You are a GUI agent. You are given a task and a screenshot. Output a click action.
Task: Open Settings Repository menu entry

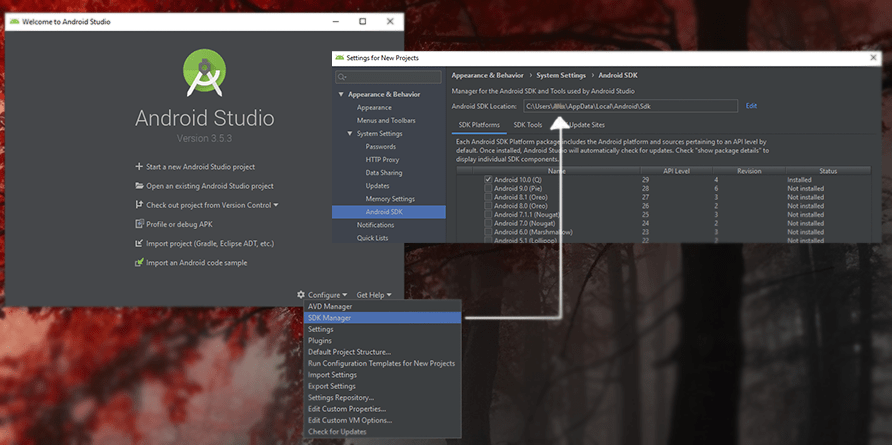[382, 398]
